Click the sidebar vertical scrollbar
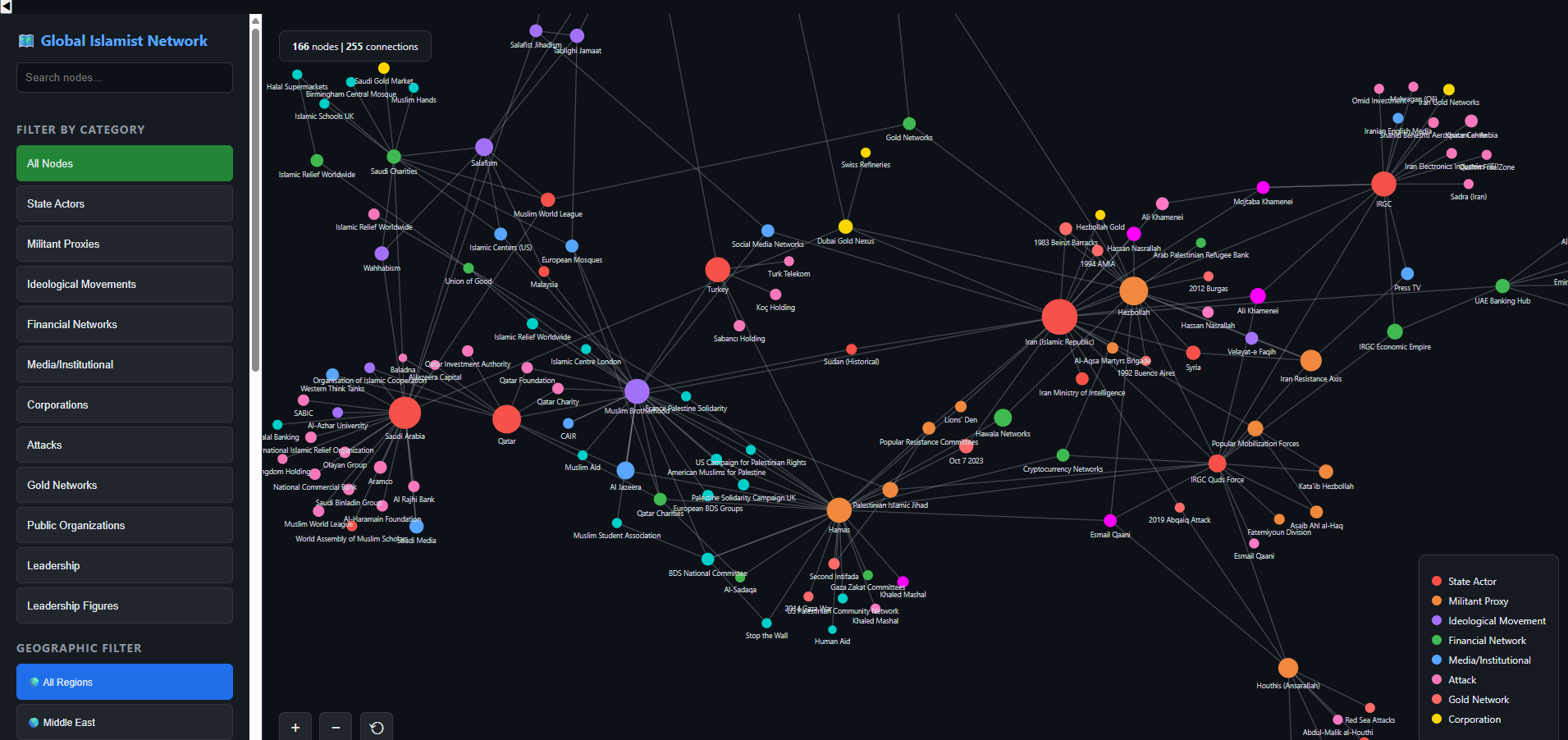The image size is (1568, 740). pyautogui.click(x=255, y=199)
